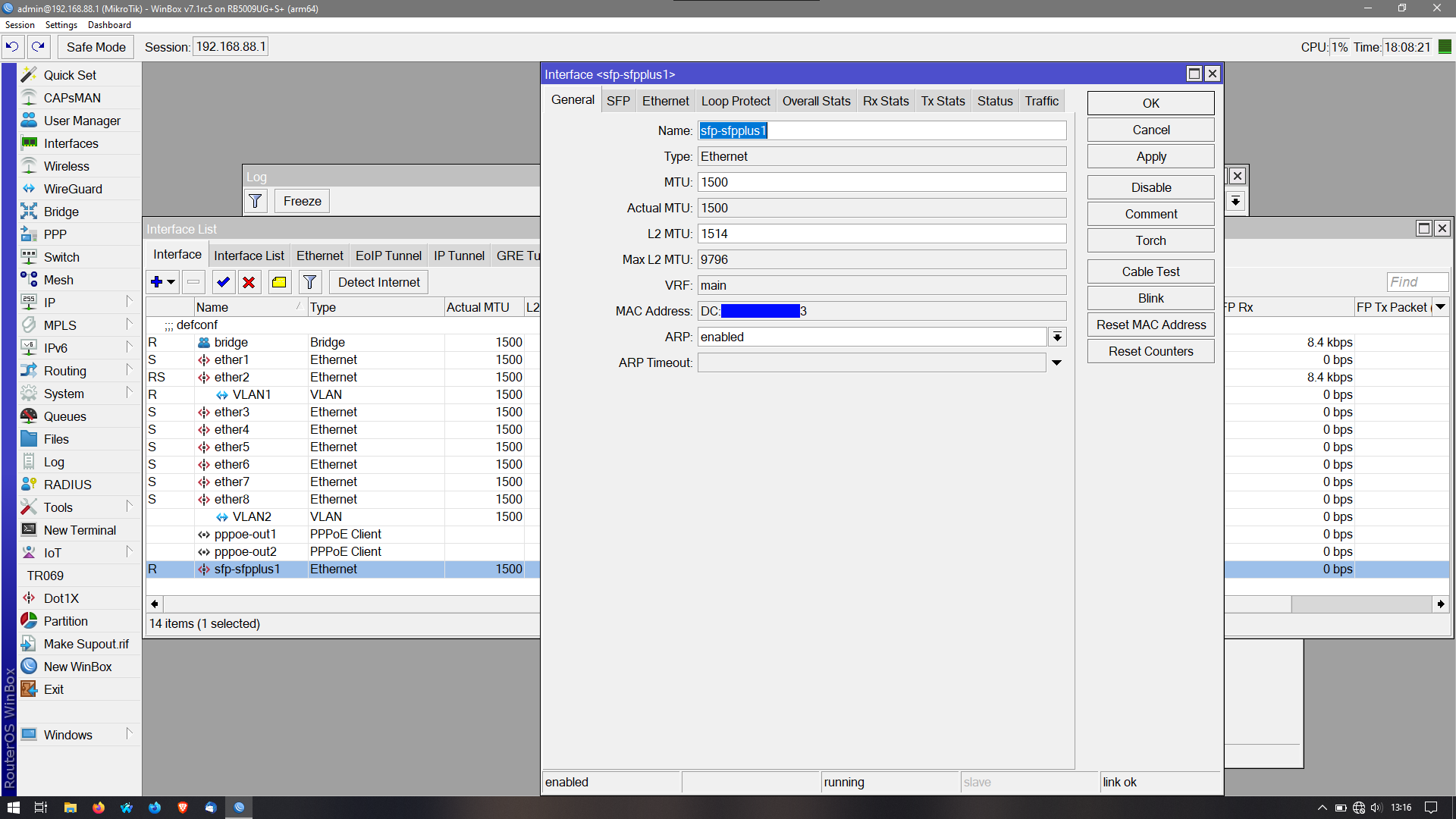This screenshot has width=1456, height=819.
Task: Click the undo arrow icon in toolbar
Action: click(12, 47)
